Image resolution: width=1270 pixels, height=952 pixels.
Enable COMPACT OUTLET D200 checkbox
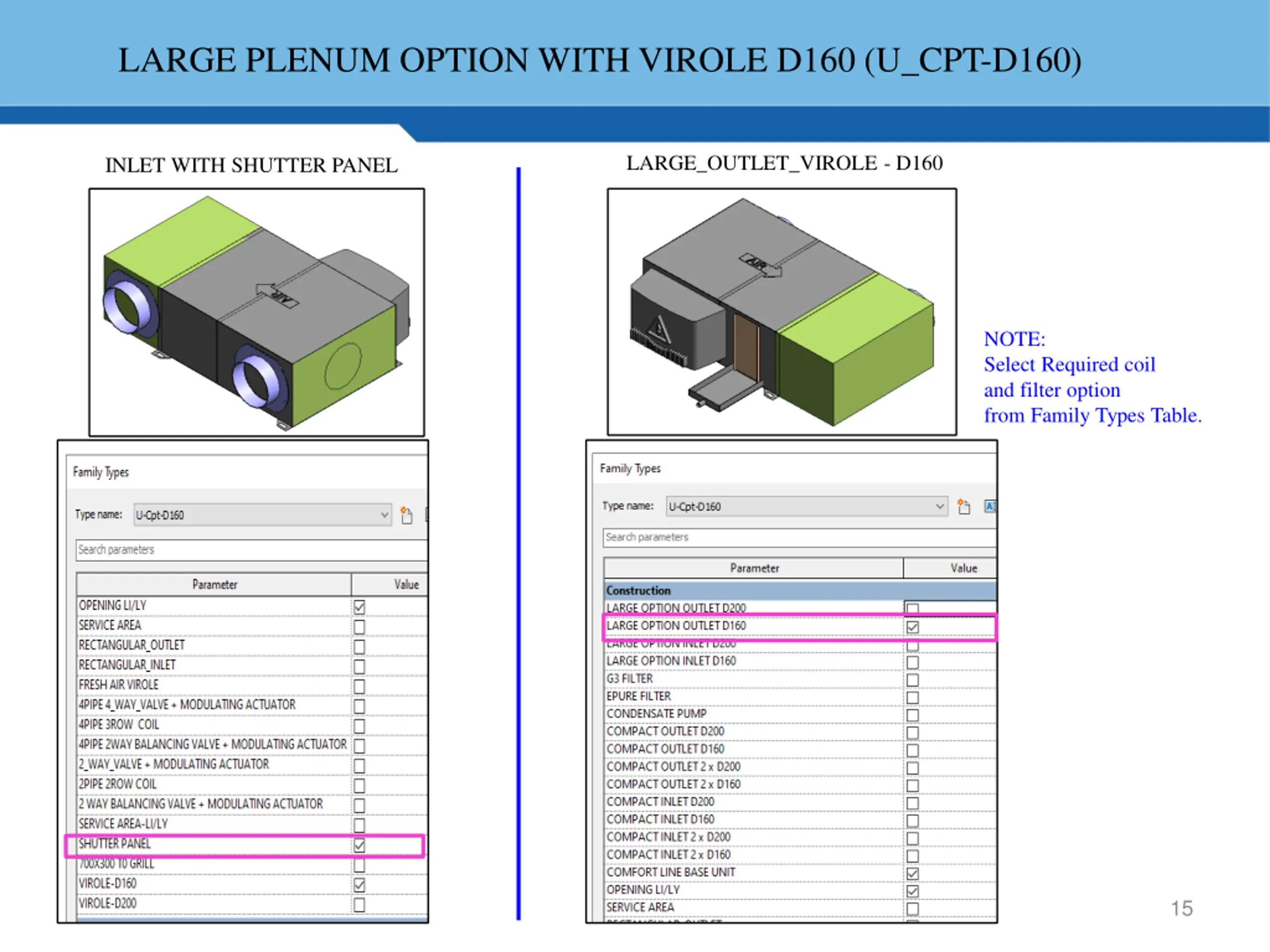coord(912,733)
